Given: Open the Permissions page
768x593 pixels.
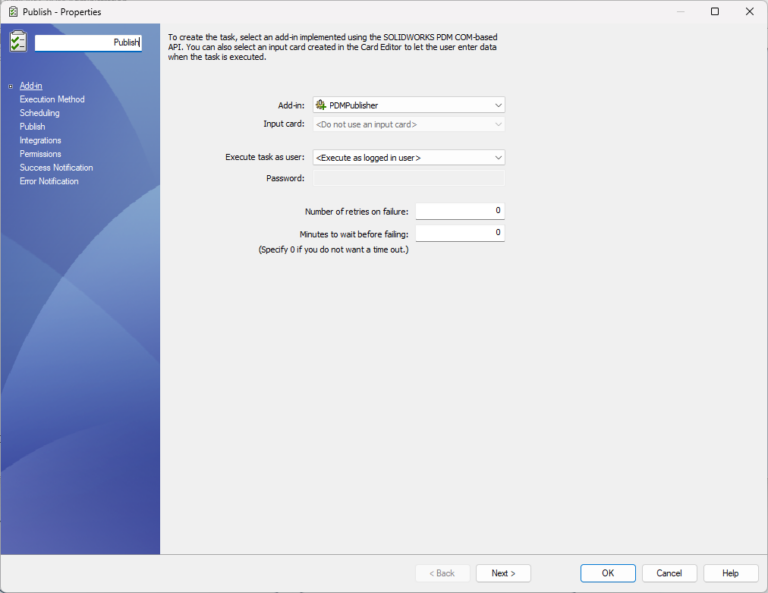Looking at the screenshot, I should pos(40,154).
